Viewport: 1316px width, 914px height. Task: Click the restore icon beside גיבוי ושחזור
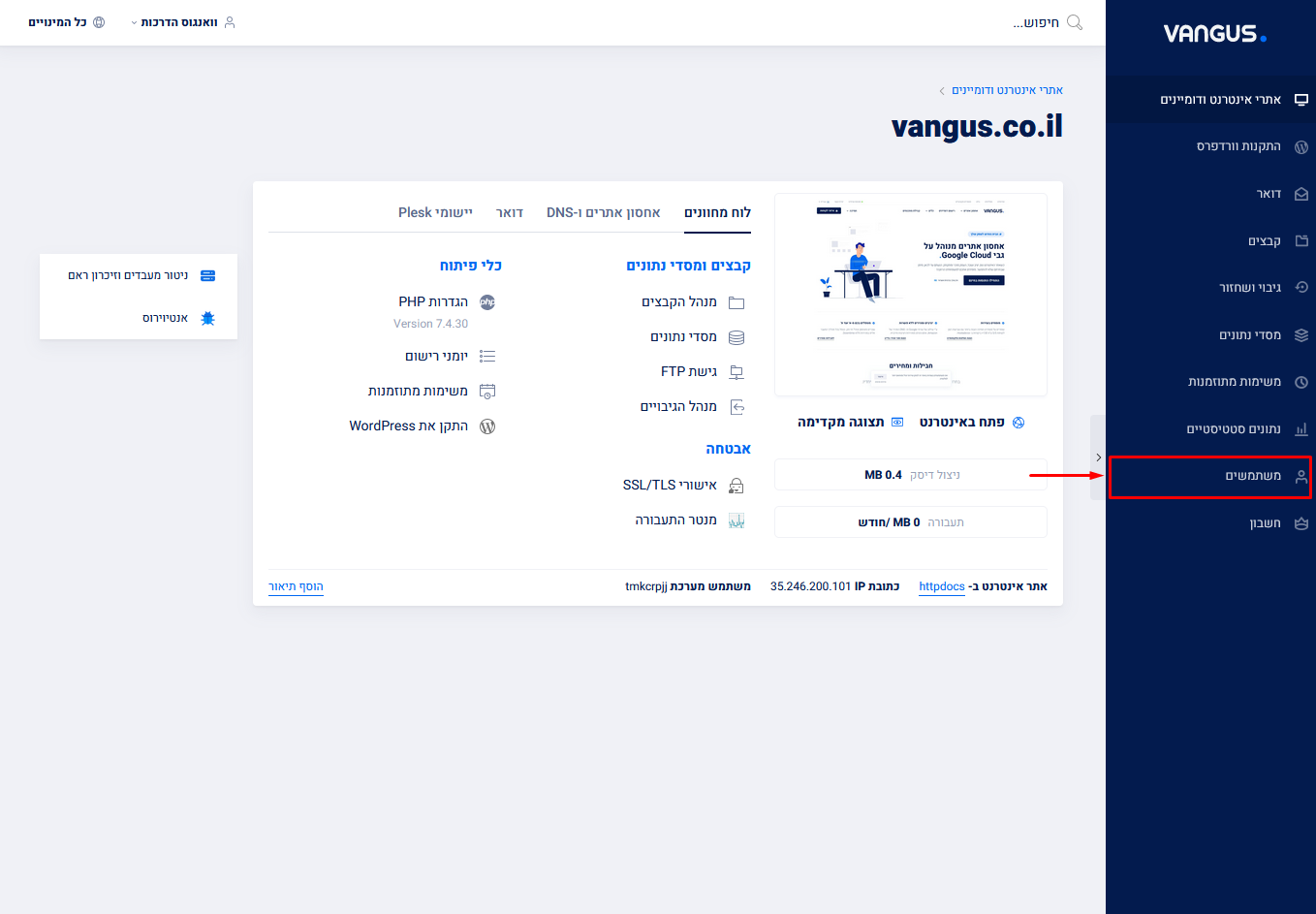pos(1301,288)
